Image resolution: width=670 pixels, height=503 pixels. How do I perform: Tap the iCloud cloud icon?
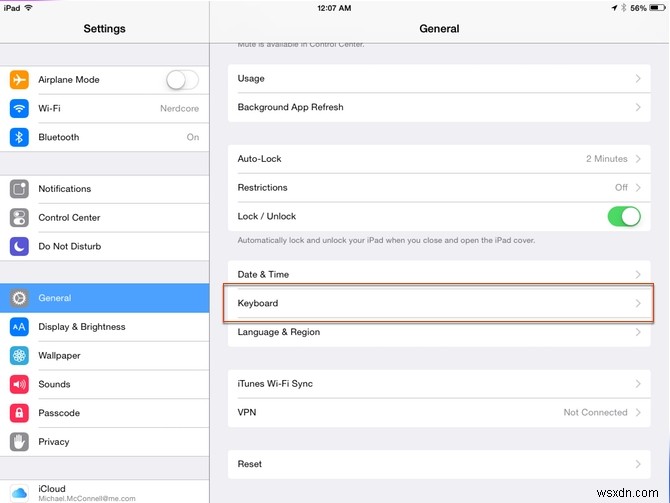pos(19,493)
